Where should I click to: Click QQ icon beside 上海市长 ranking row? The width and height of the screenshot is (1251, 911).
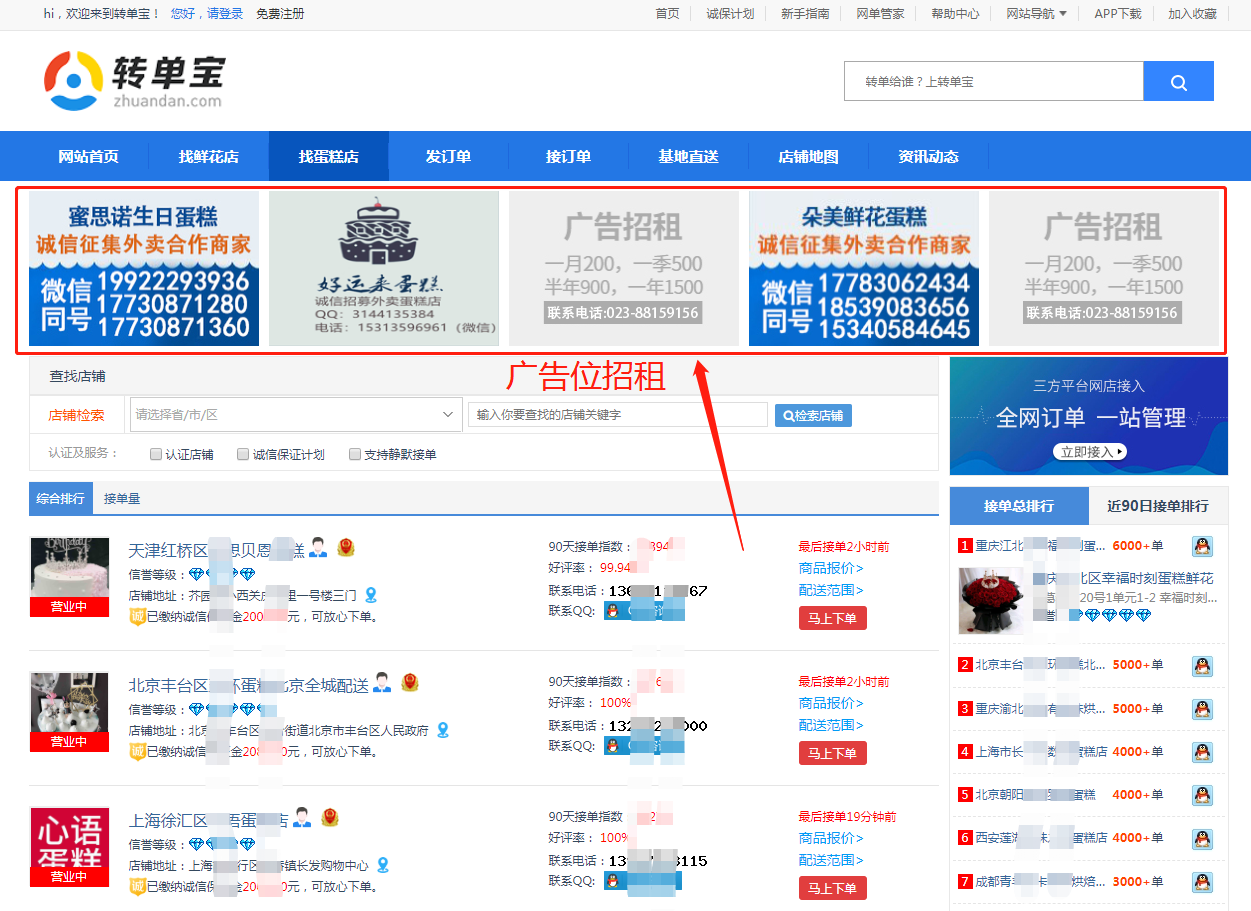(1202, 752)
